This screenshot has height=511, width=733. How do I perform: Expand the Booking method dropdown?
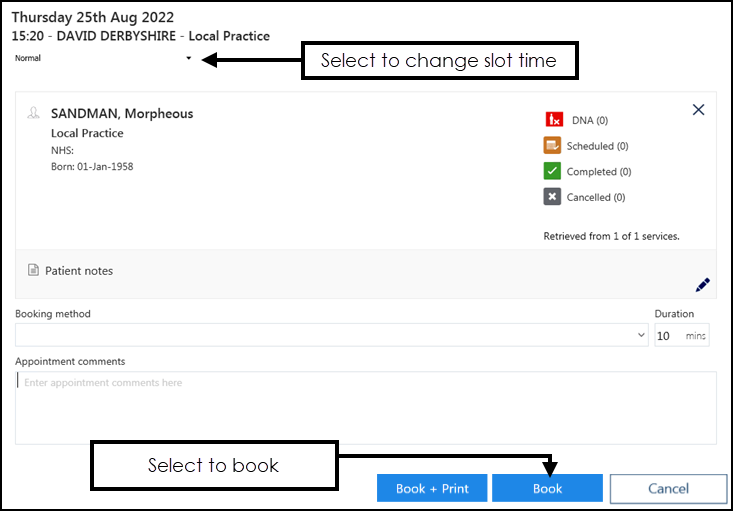pos(332,336)
